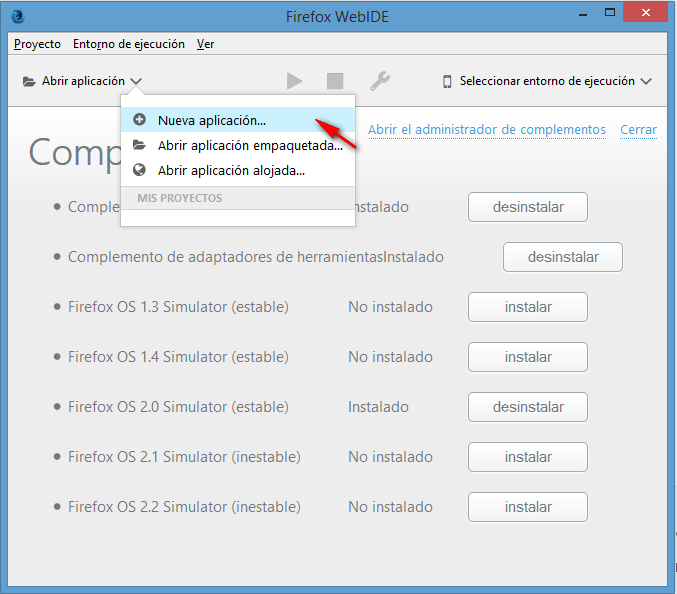Click No instalado status of Firefox OS 2.1

coord(390,457)
